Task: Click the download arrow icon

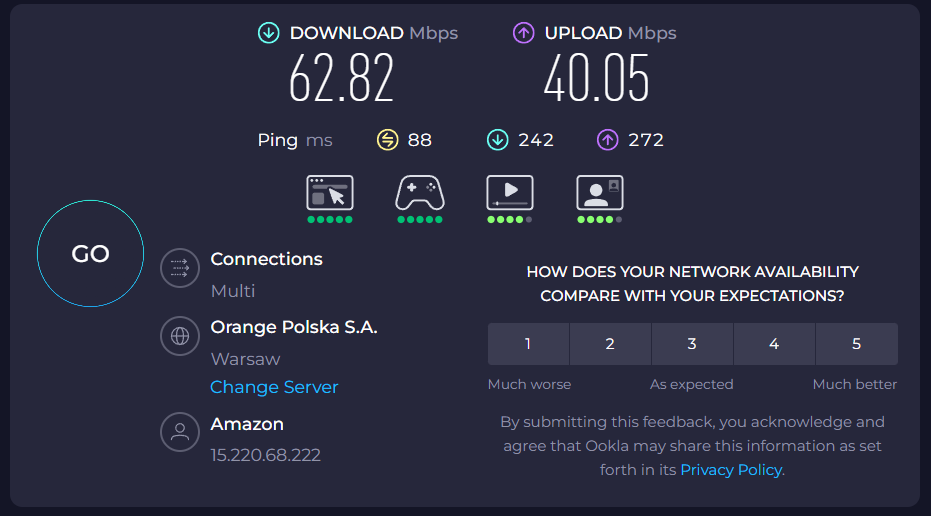Action: 268,33
